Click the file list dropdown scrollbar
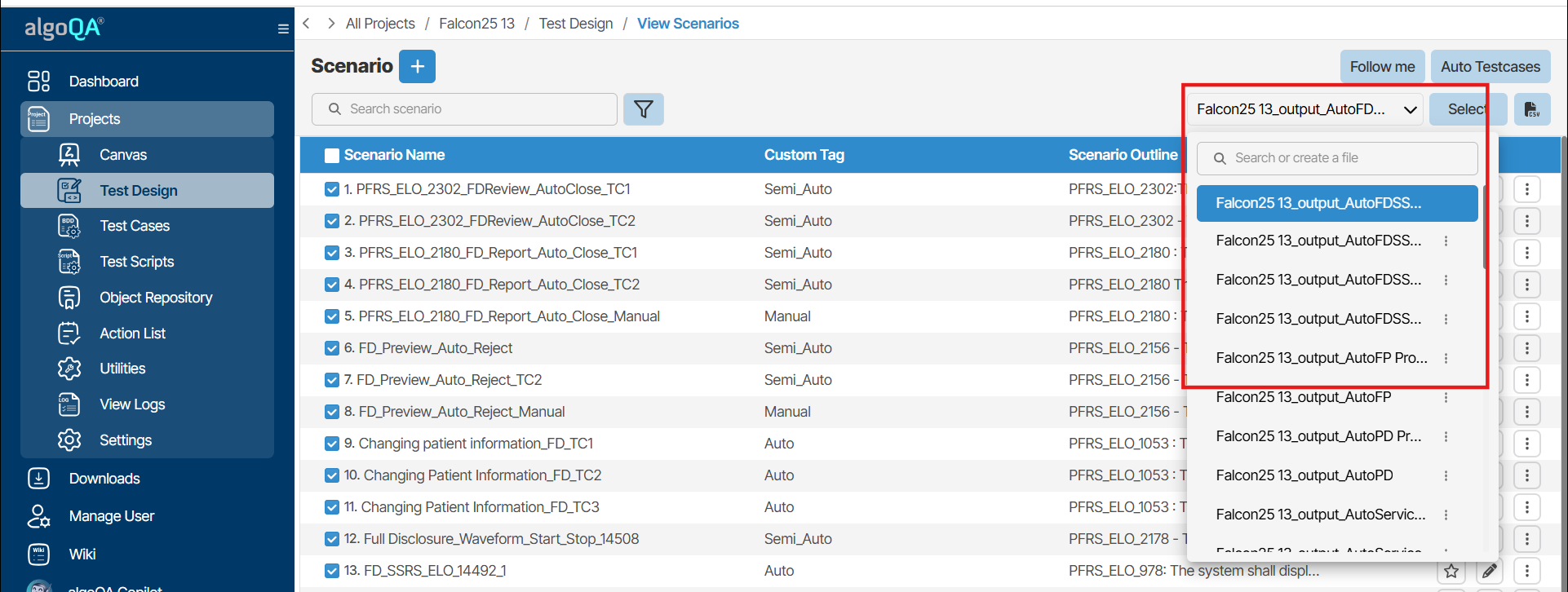The image size is (1568, 592). tap(1485, 228)
